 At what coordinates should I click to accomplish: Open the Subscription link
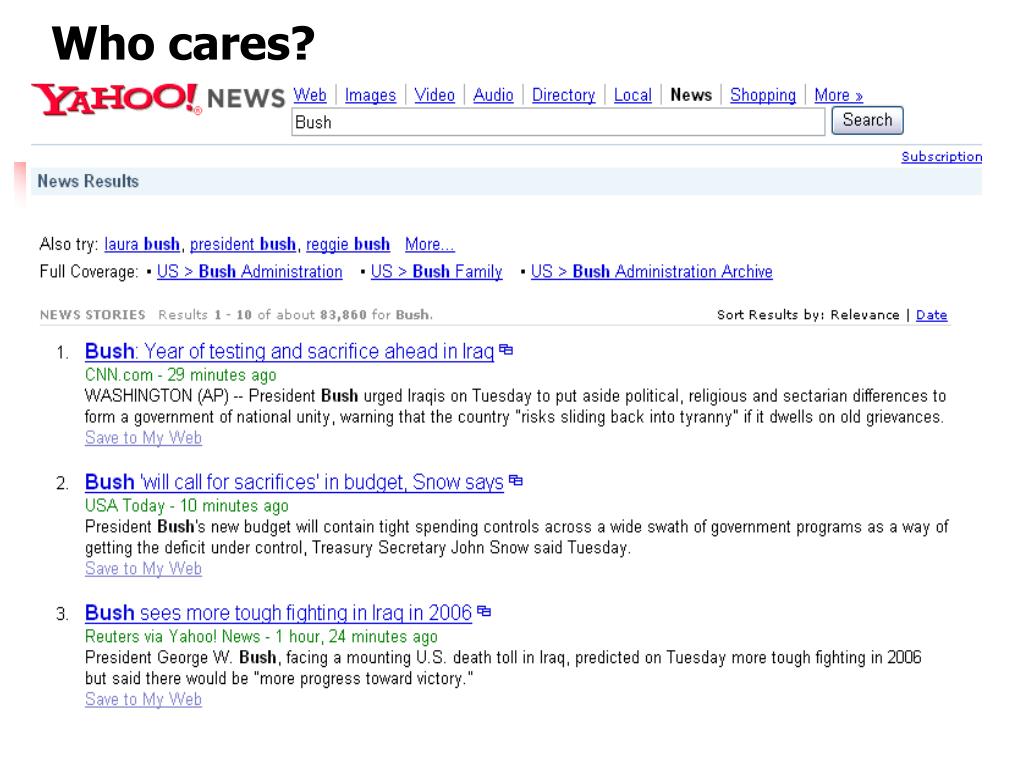942,157
